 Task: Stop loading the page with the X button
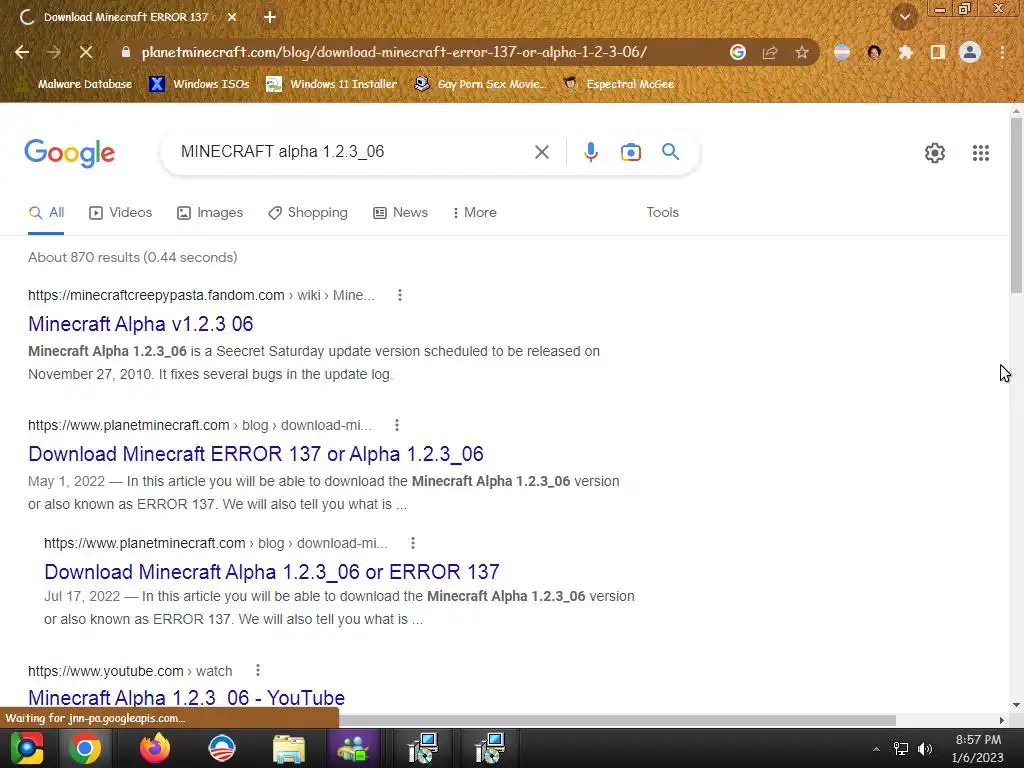coord(86,52)
